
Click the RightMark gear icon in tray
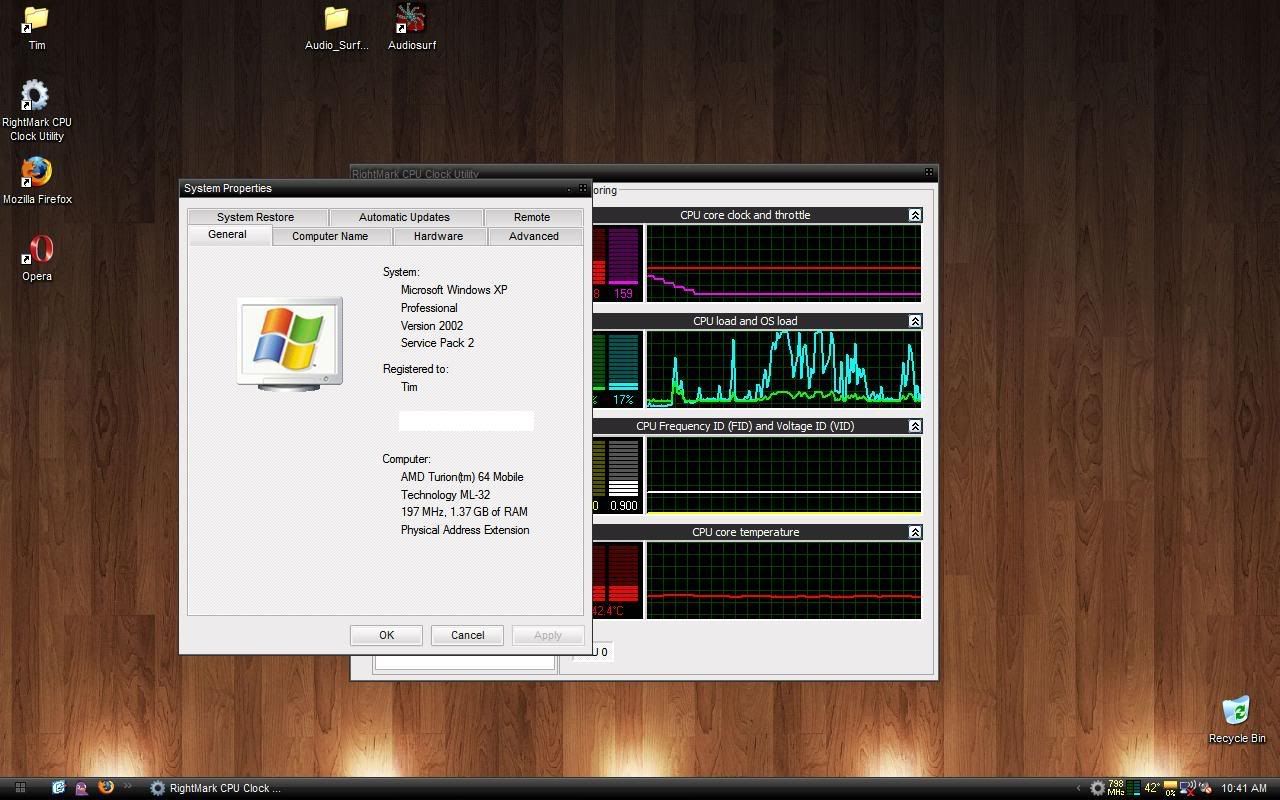1097,788
